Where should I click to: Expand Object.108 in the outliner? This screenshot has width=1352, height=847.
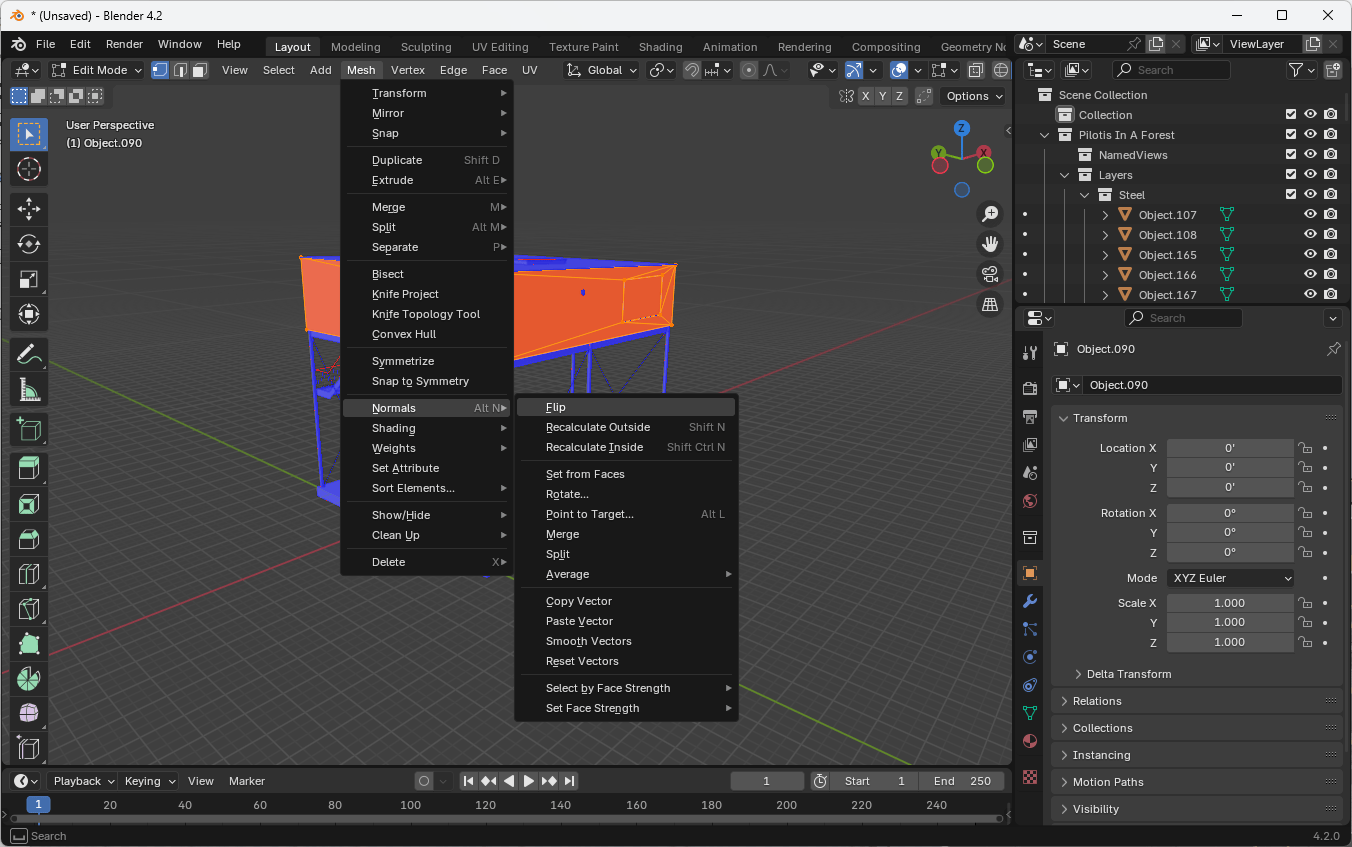[1105, 235]
